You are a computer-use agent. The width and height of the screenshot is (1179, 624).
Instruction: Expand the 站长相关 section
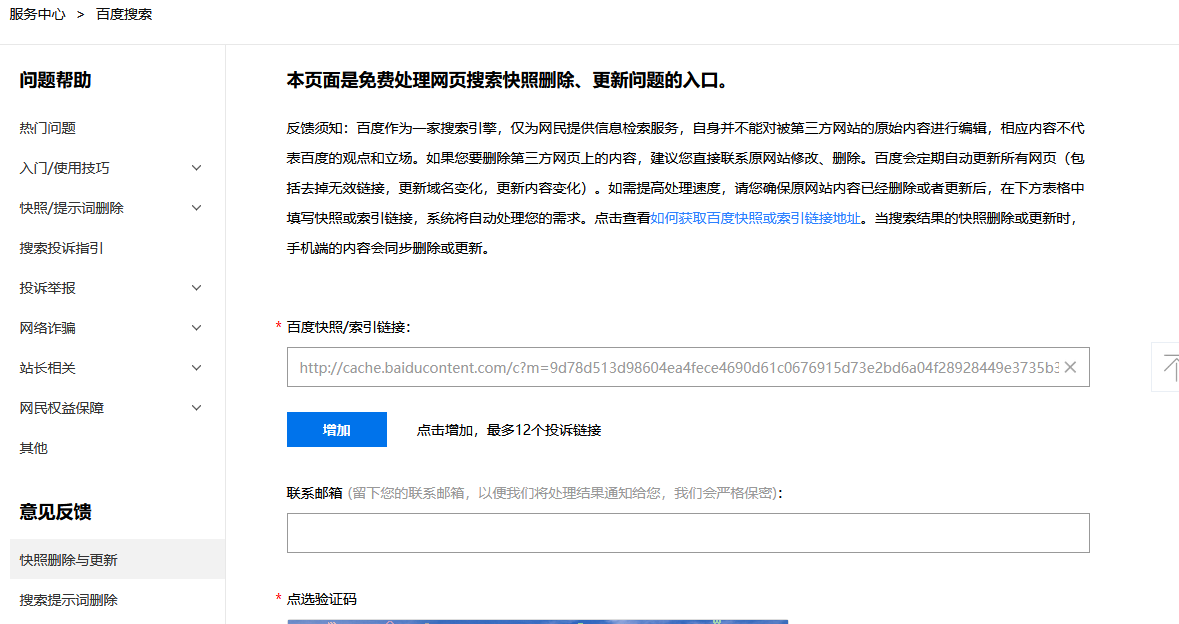[196, 368]
